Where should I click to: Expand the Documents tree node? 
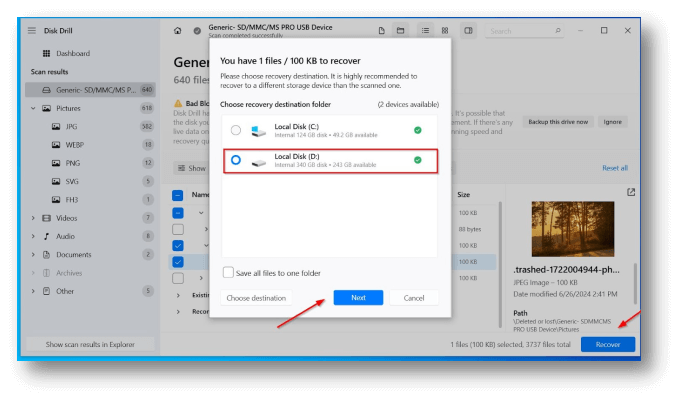33,254
